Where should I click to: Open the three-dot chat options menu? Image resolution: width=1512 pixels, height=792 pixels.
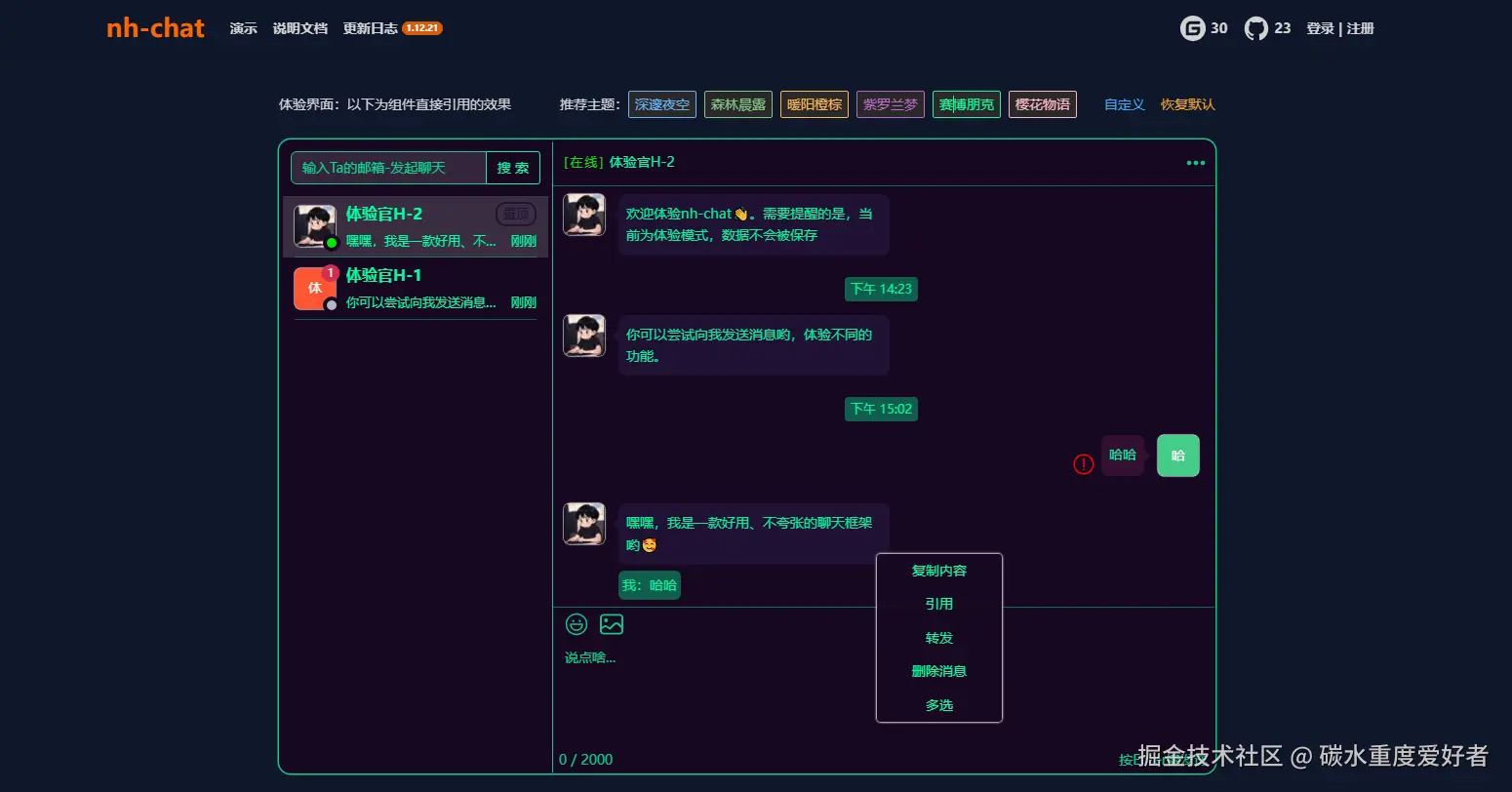(1195, 163)
